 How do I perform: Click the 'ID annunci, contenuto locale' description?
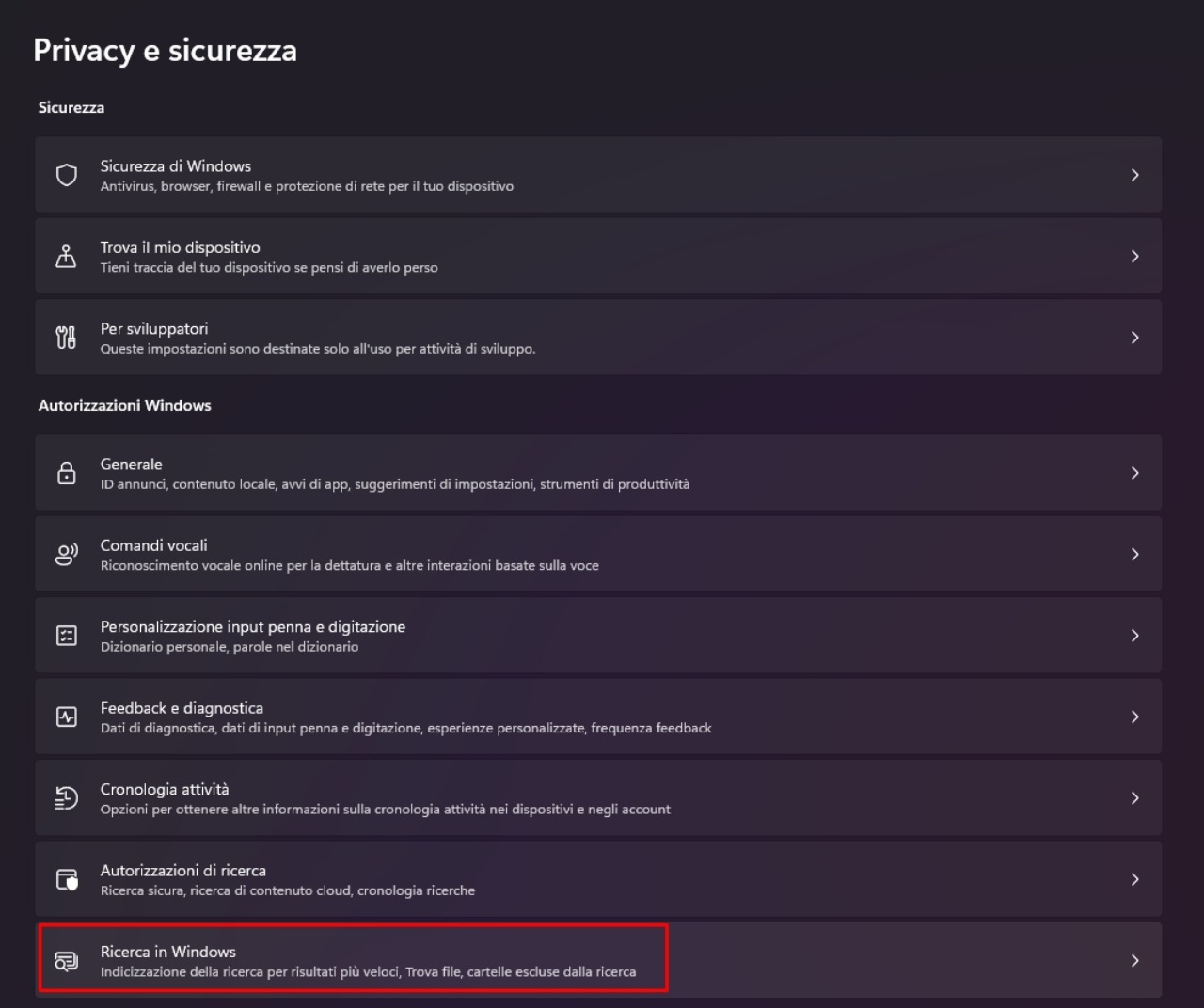pyautogui.click(x=395, y=484)
